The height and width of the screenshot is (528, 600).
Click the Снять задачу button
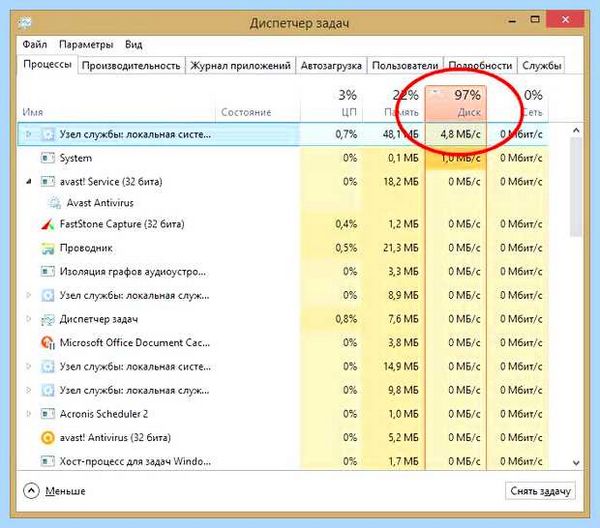[x=540, y=491]
